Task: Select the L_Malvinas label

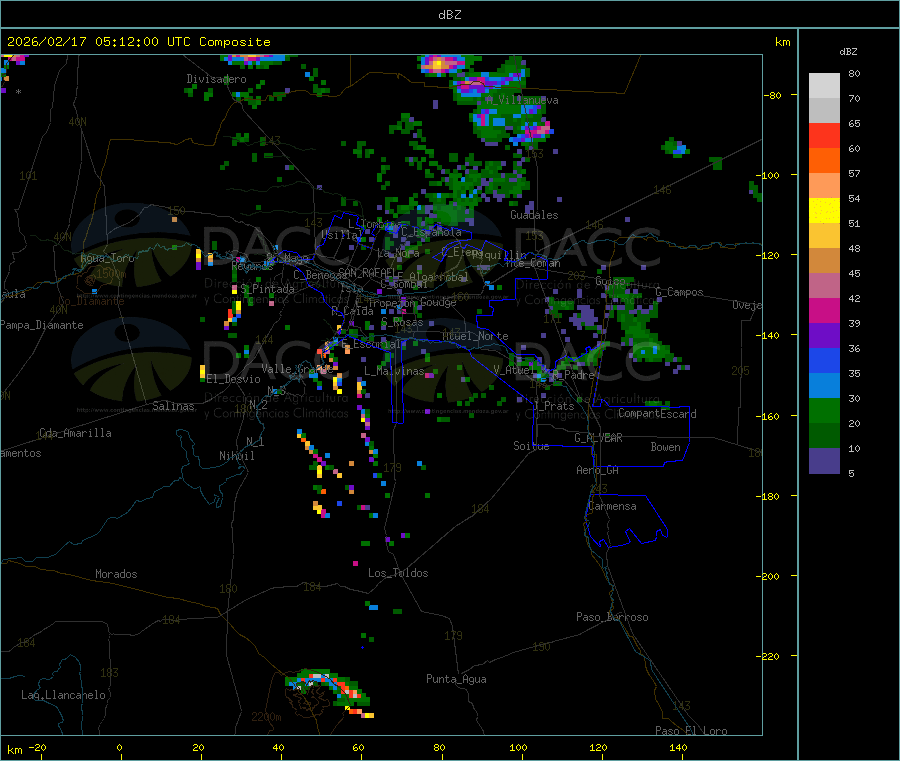Action: tap(394, 371)
